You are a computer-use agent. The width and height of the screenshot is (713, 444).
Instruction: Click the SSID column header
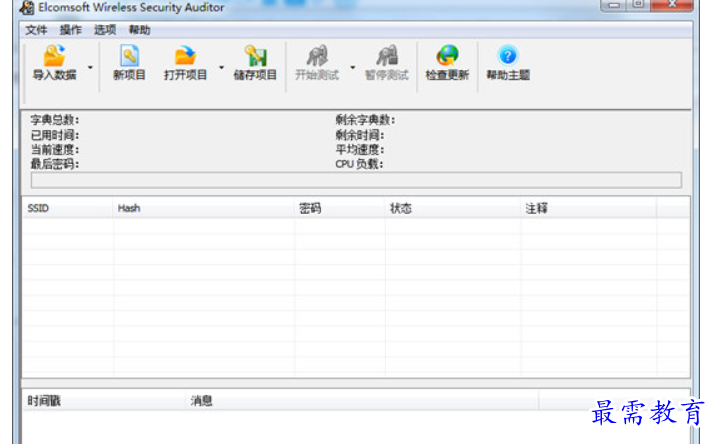pos(68,208)
